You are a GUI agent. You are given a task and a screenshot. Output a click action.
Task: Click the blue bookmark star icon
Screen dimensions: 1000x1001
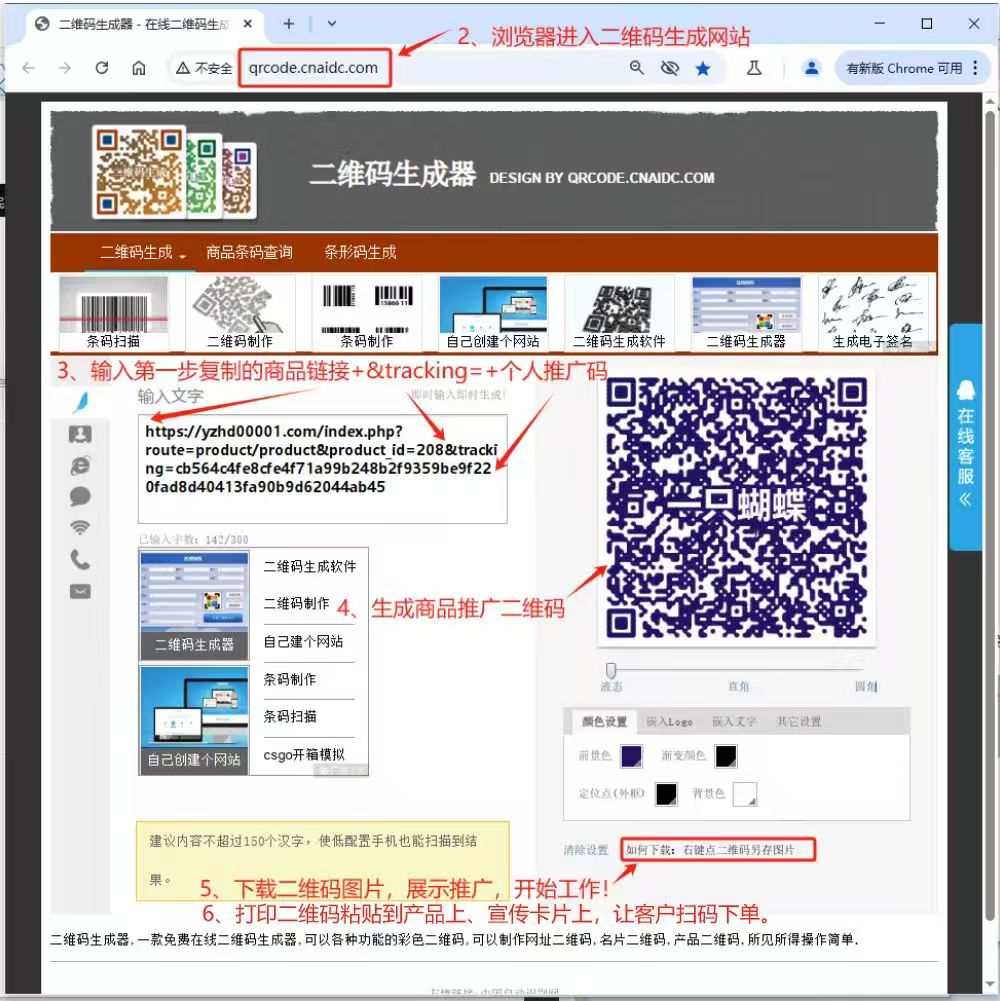pos(703,68)
